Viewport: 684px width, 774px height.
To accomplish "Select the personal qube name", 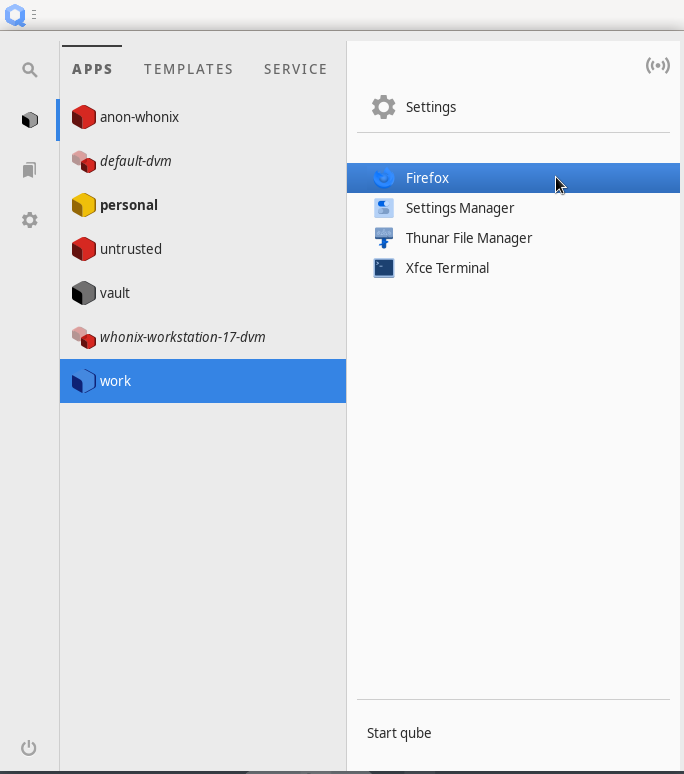I will tap(129, 205).
